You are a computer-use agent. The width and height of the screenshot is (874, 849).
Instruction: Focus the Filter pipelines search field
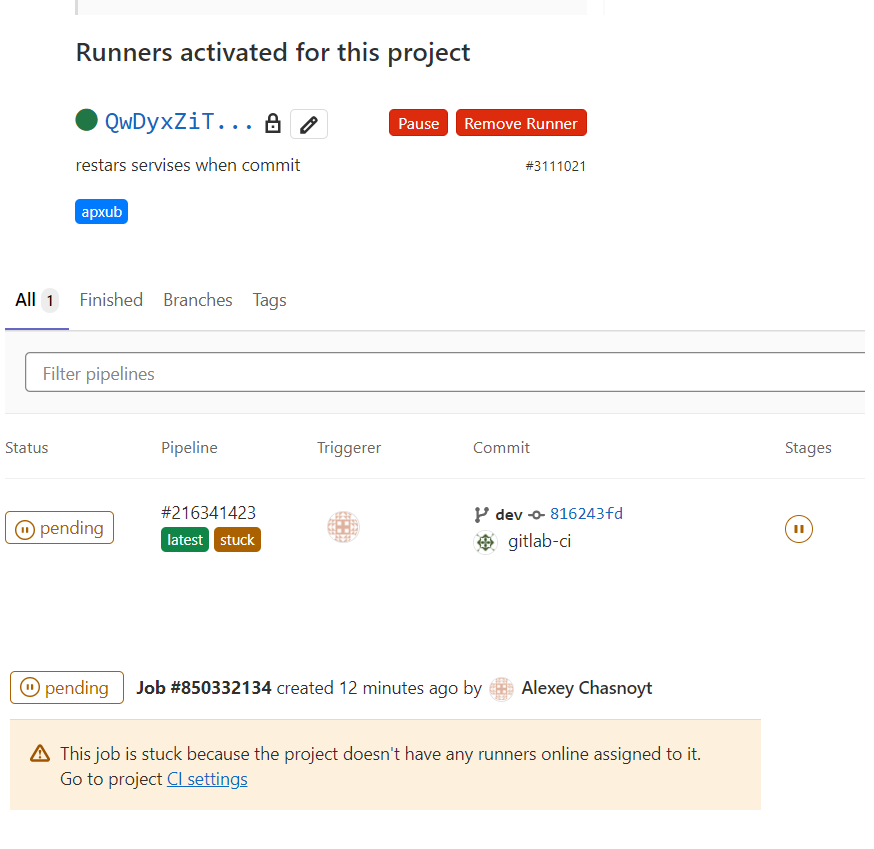pos(446,372)
